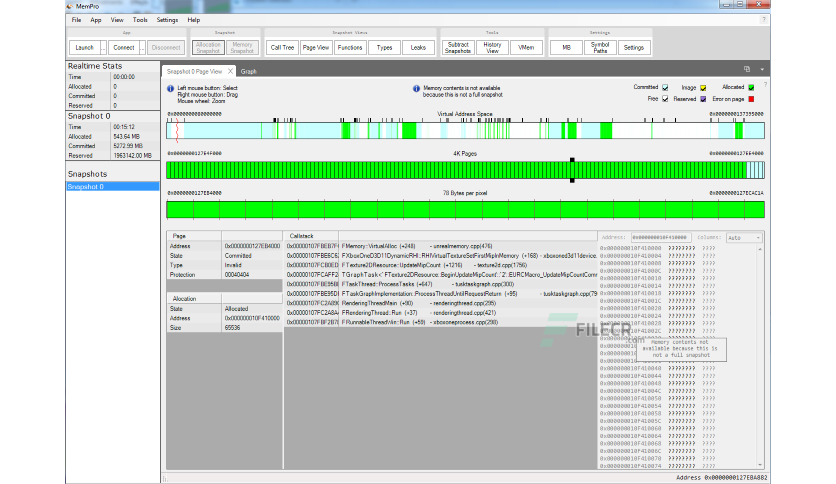Click the Protection value 00040404

pyautogui.click(x=236, y=275)
